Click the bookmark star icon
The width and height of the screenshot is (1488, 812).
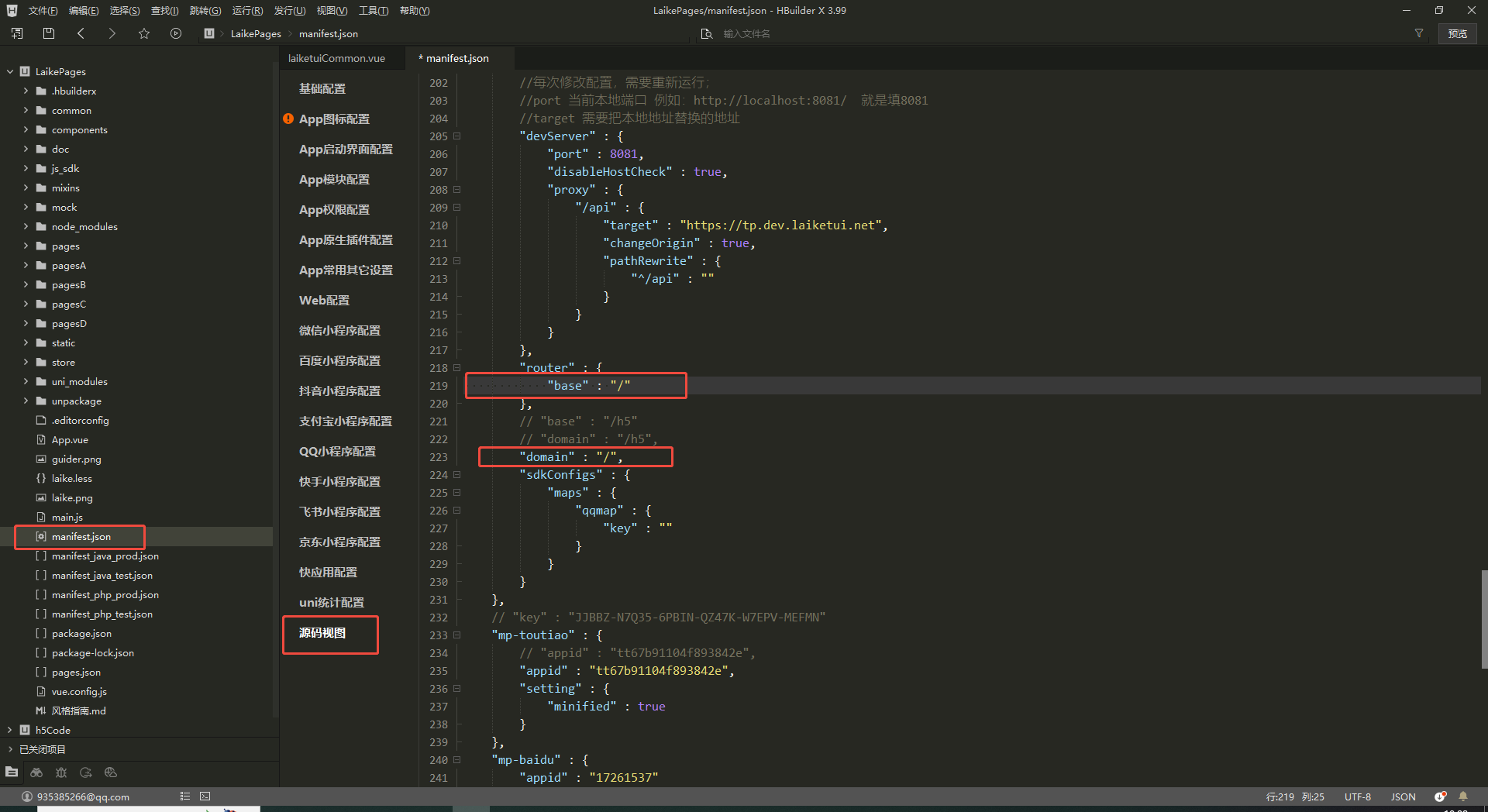point(144,33)
